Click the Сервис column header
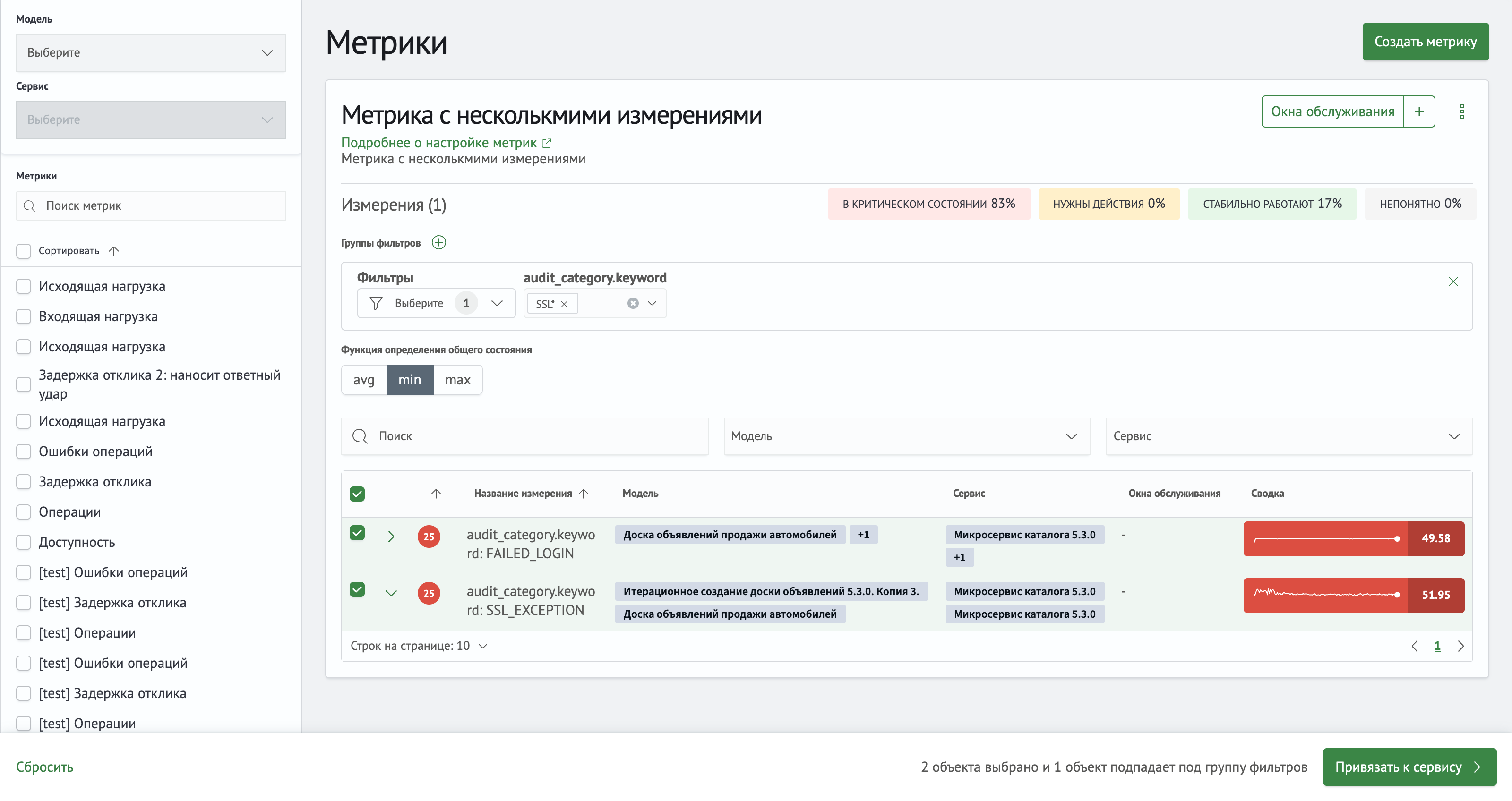The width and height of the screenshot is (1512, 801). 969,494
